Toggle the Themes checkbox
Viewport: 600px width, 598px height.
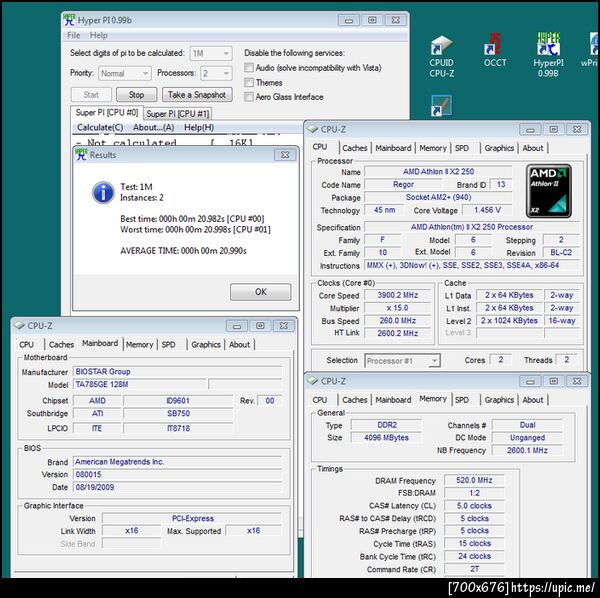point(249,82)
